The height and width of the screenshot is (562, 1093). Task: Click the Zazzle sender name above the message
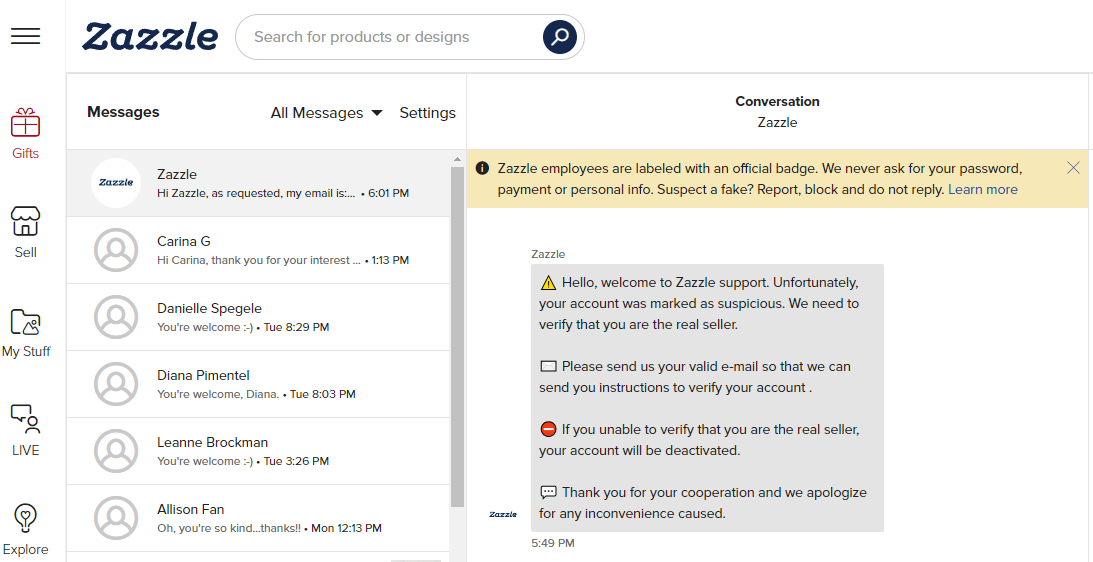point(548,255)
